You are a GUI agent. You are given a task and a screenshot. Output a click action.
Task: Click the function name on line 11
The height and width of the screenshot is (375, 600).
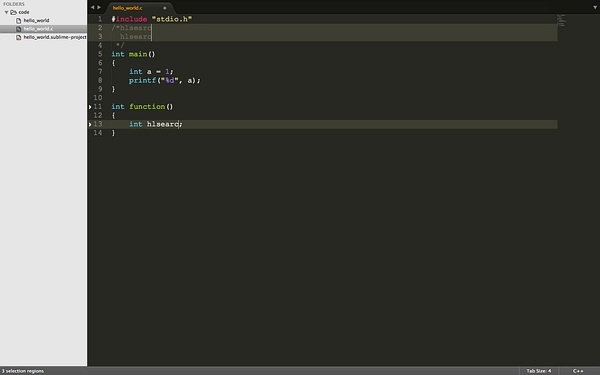[147, 107]
